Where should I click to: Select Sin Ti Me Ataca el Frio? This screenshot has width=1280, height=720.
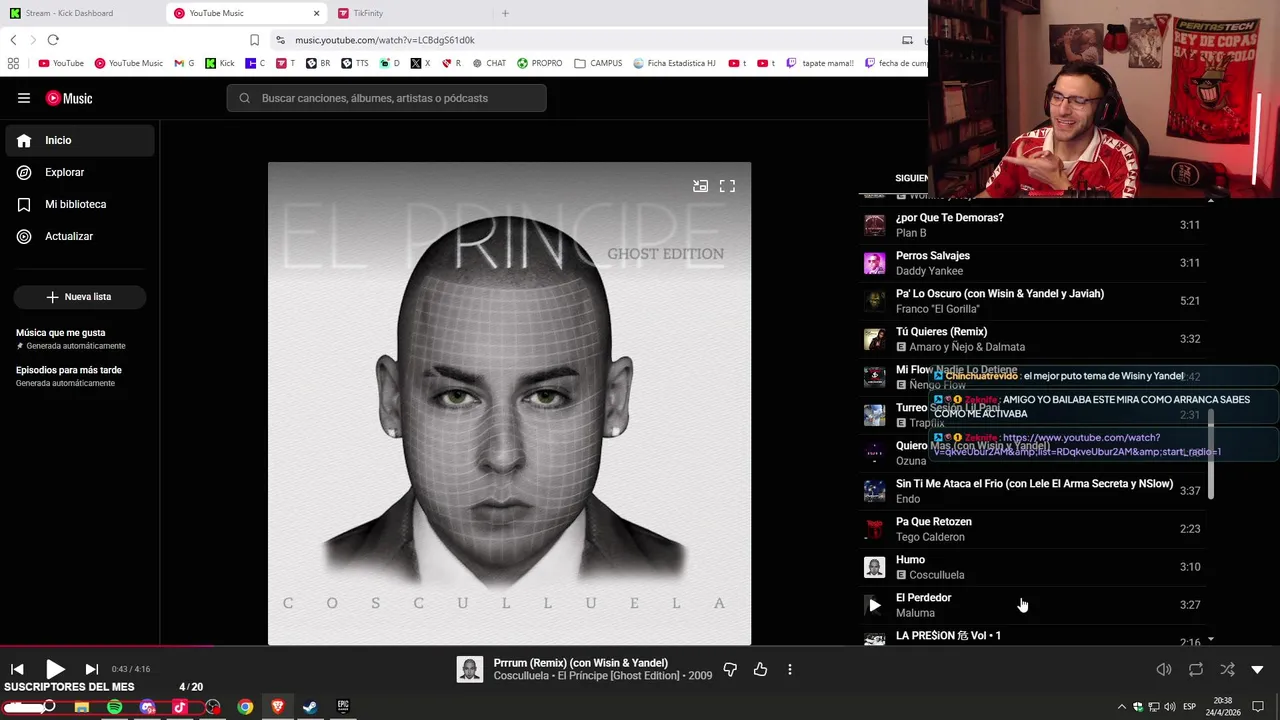tap(1035, 491)
